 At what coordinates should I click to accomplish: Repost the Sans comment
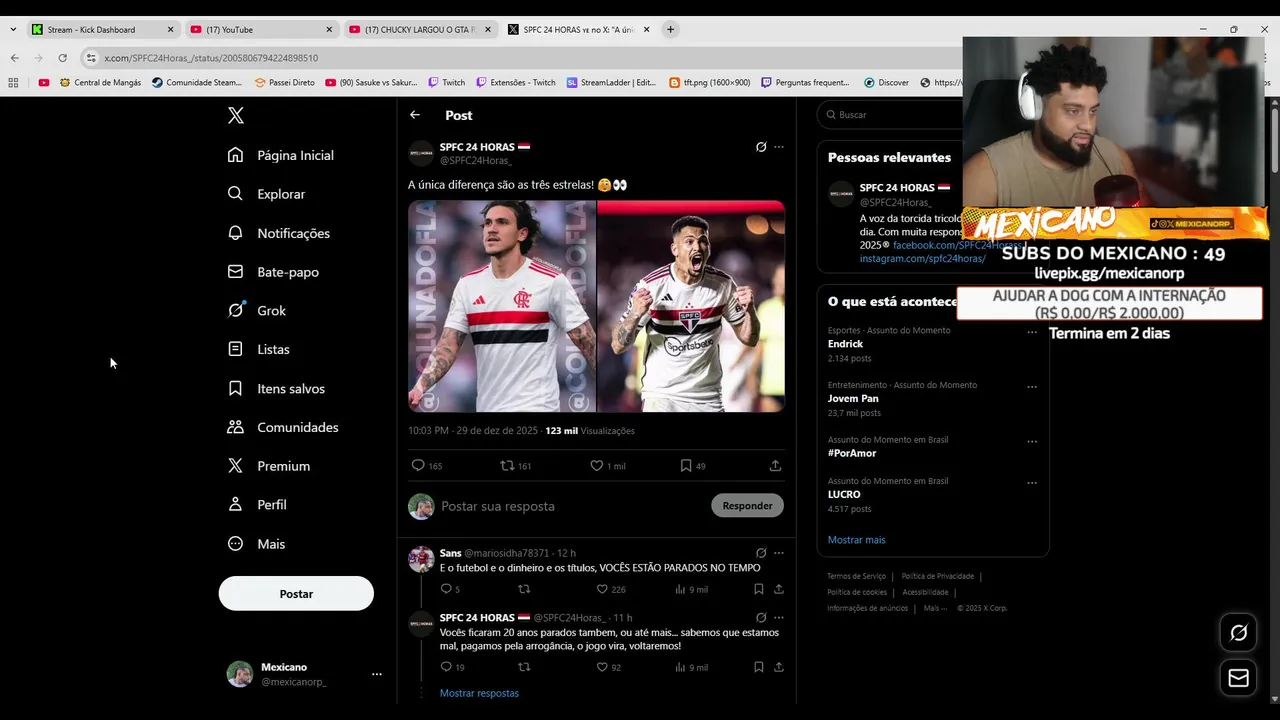coord(524,589)
